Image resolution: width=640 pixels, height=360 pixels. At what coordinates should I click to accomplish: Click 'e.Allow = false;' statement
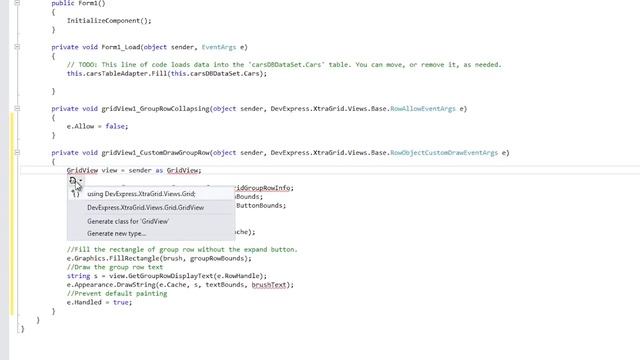pos(98,127)
